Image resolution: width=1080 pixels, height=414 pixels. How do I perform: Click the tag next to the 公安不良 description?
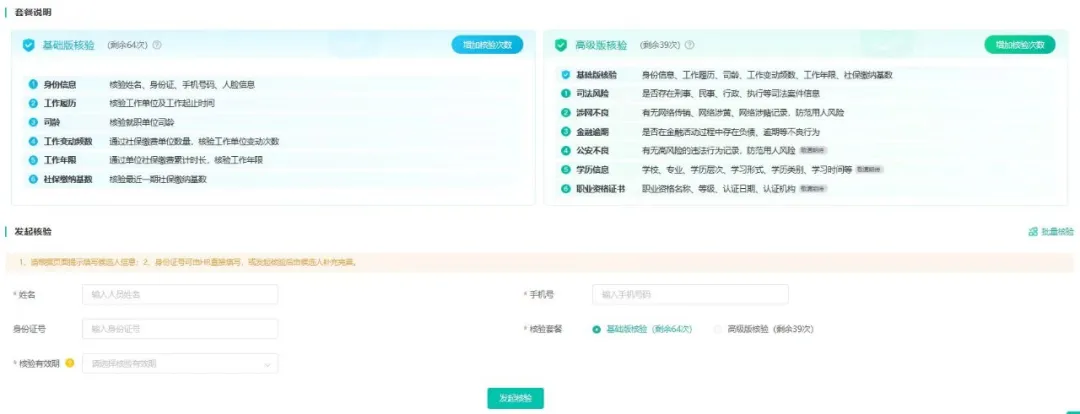click(812, 150)
